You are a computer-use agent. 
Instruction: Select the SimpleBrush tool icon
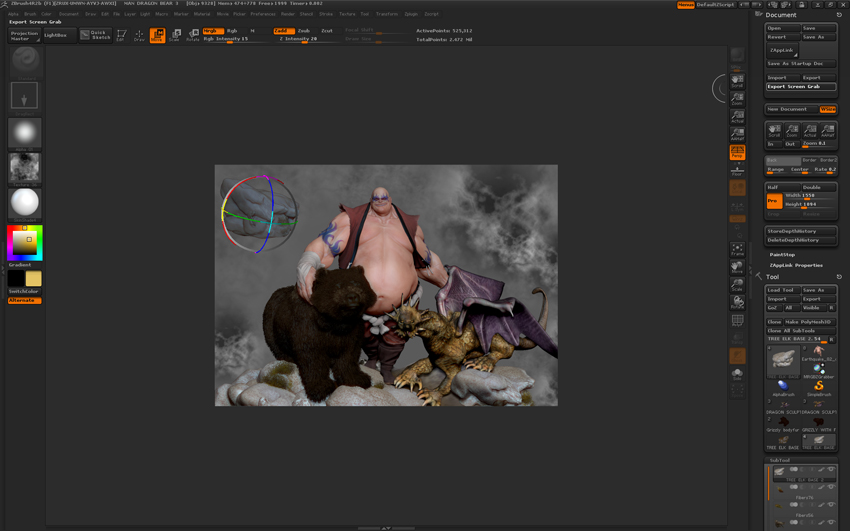[819, 387]
